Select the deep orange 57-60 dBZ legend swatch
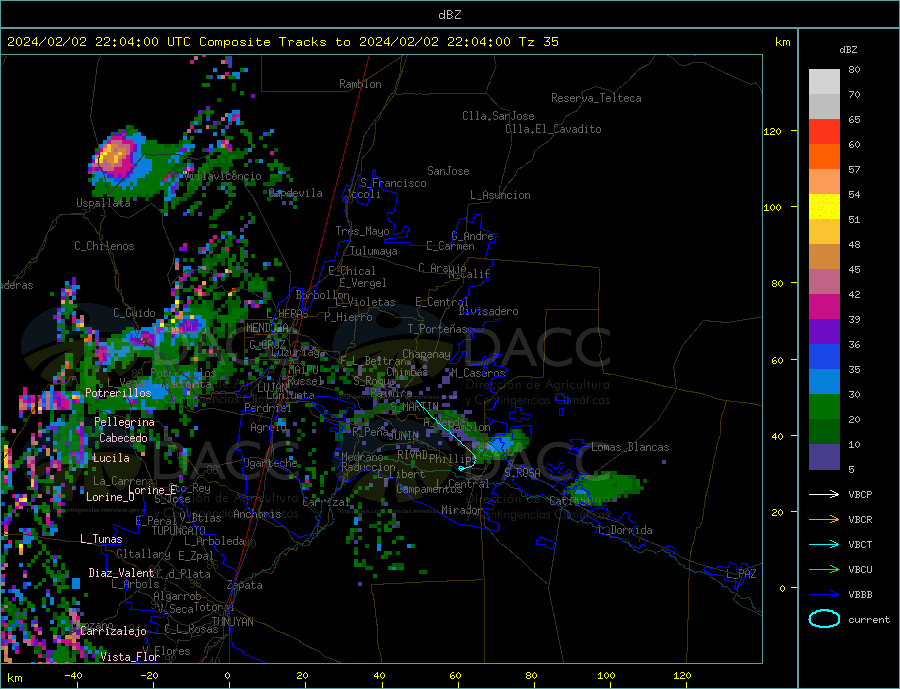This screenshot has height=689, width=900. coord(824,157)
